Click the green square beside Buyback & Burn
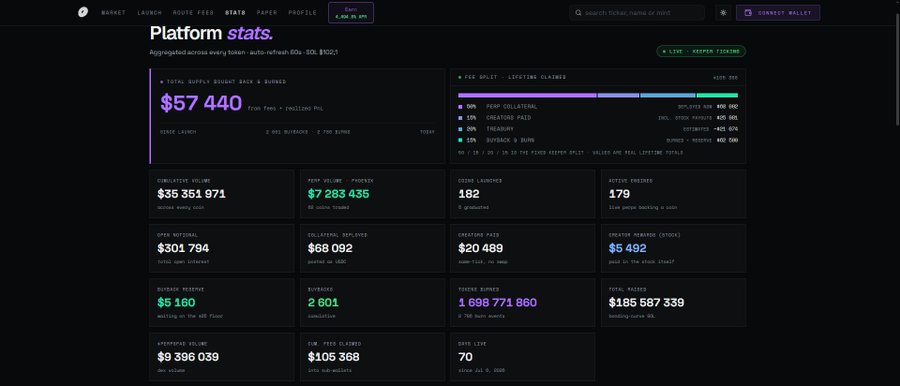Viewport: 900px width, 386px height. click(x=460, y=140)
